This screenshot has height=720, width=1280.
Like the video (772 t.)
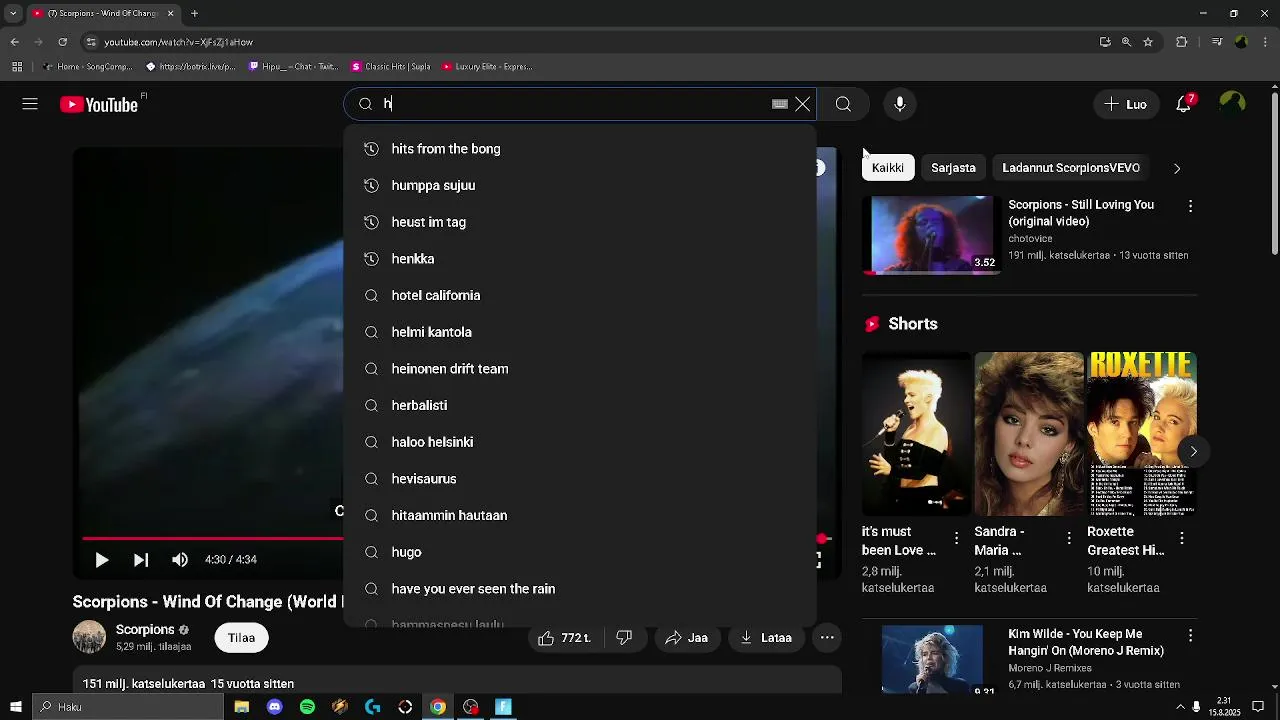point(565,638)
